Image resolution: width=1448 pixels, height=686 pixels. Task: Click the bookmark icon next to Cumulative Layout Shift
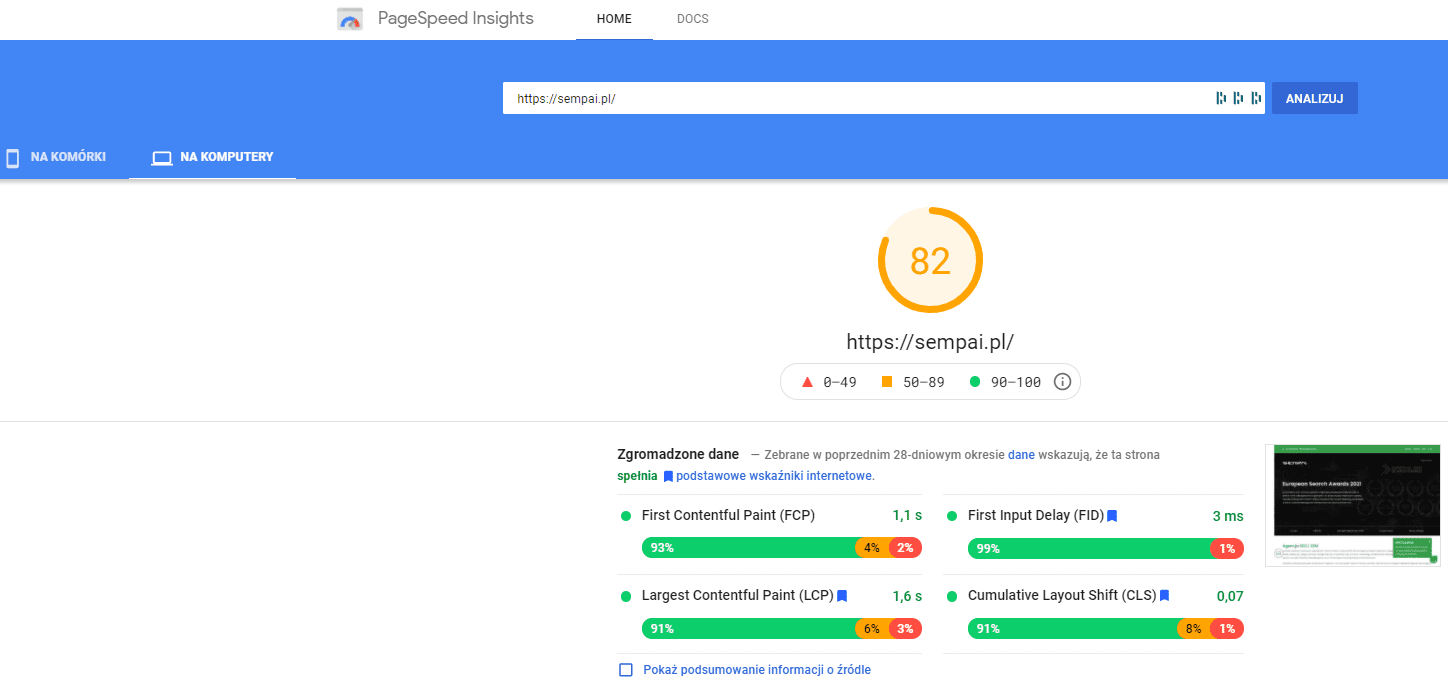[x=1164, y=596]
